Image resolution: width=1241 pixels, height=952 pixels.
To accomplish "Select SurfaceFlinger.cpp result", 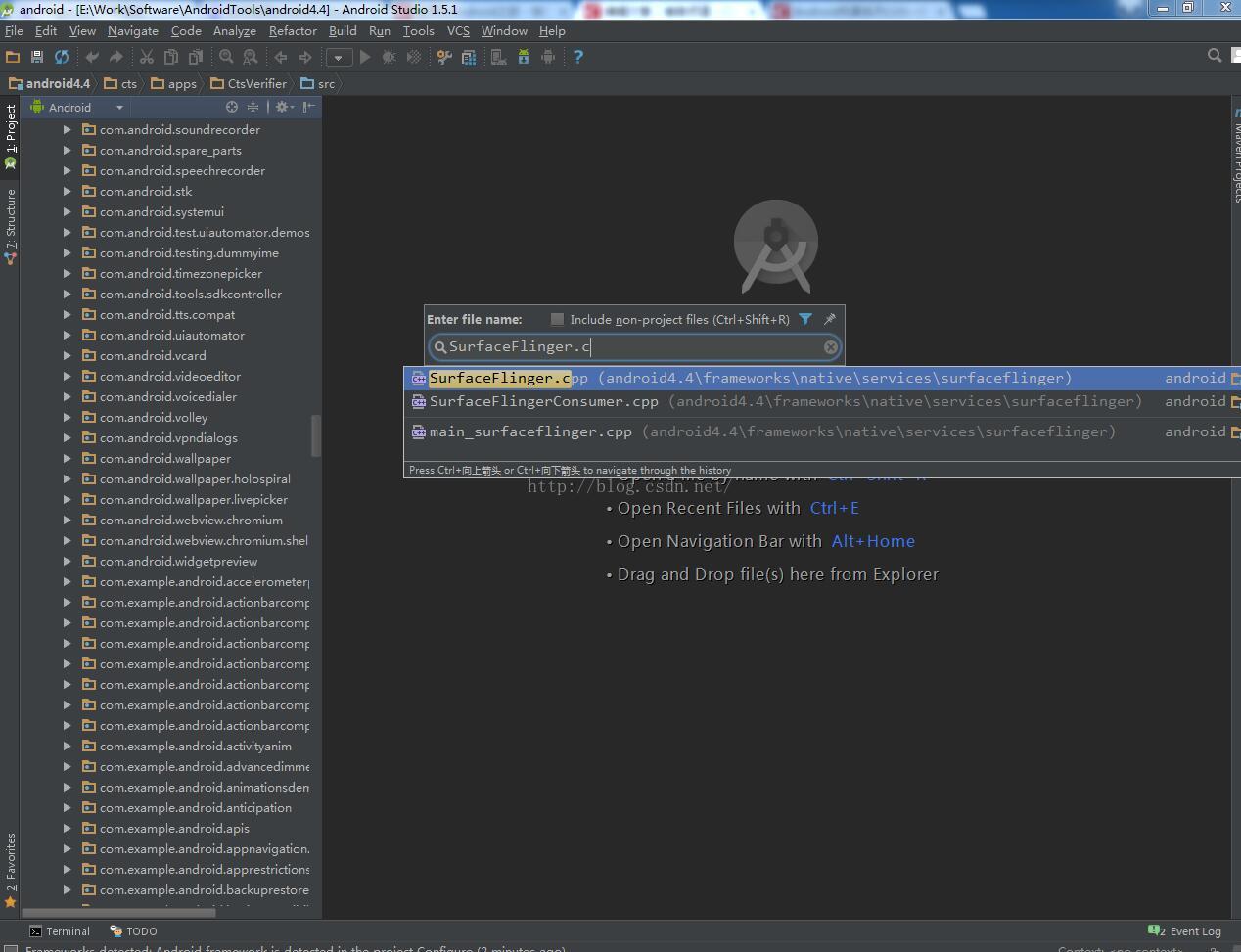I will point(822,378).
